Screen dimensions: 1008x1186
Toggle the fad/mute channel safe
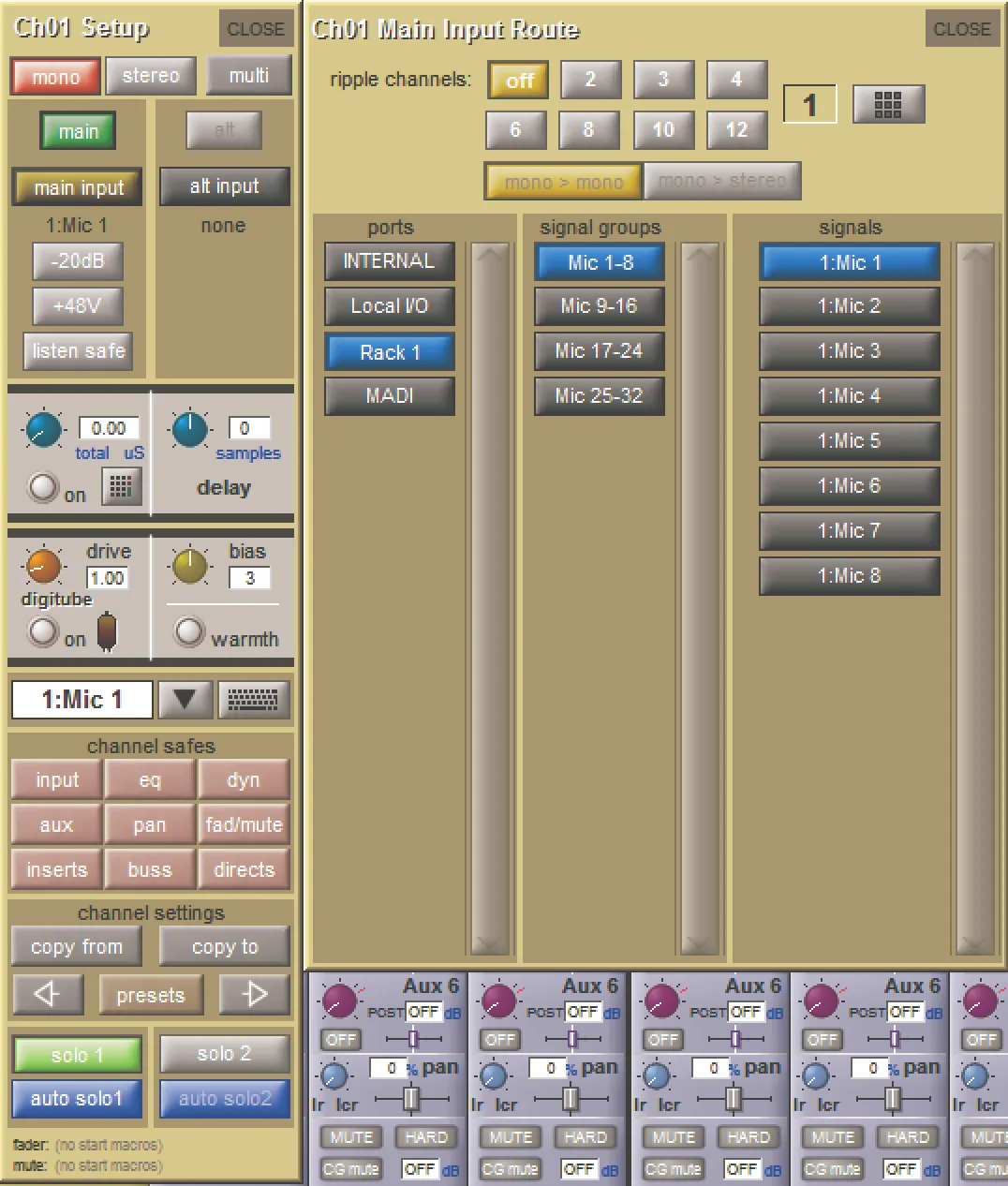coord(244,824)
